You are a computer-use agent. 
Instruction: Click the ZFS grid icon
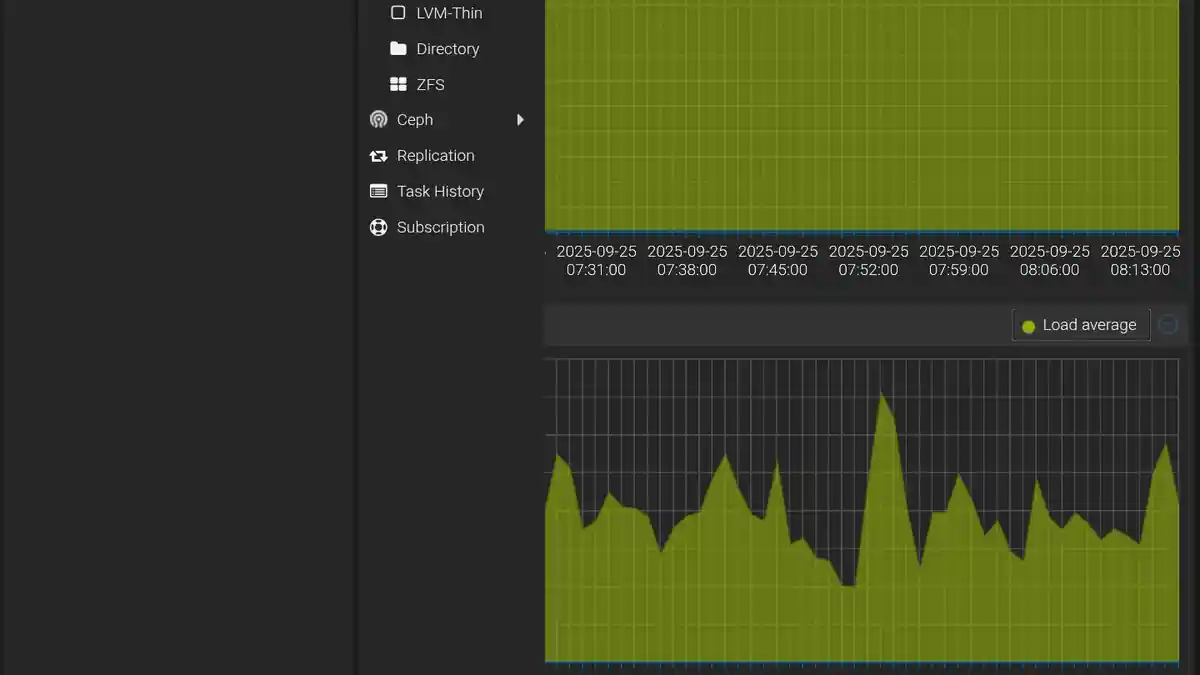398,85
